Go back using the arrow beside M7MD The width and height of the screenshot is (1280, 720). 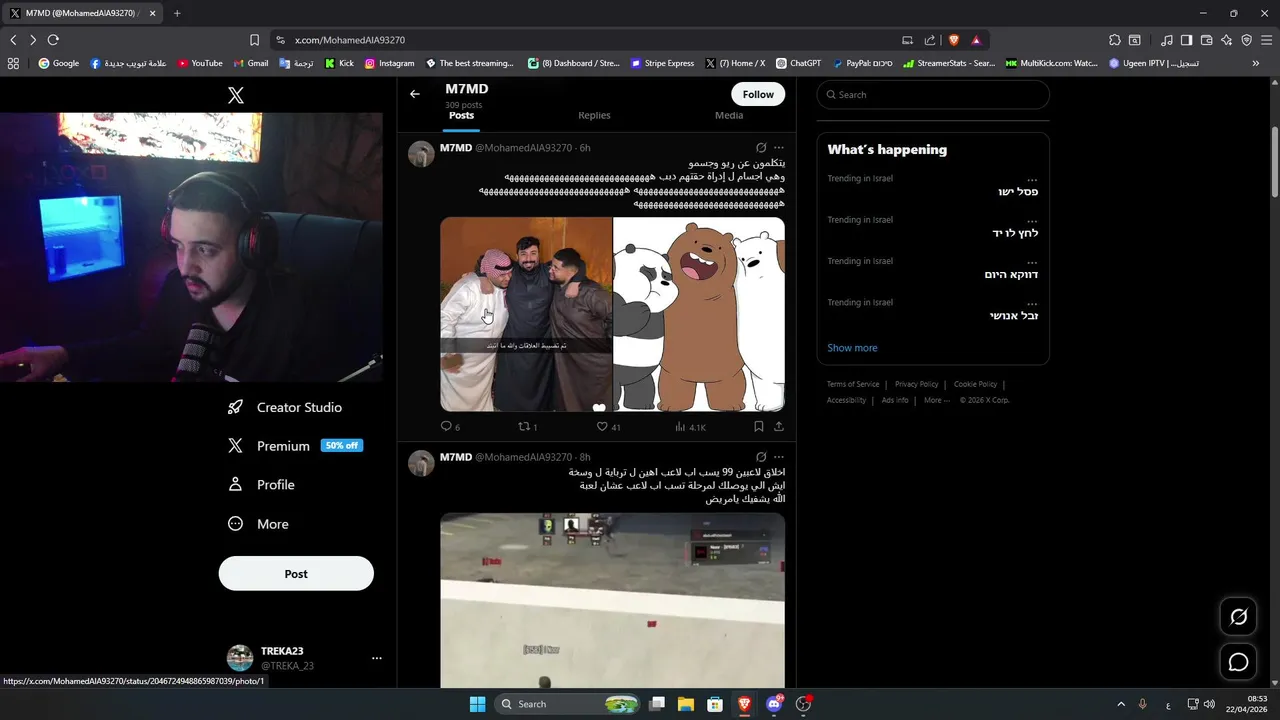tap(415, 94)
